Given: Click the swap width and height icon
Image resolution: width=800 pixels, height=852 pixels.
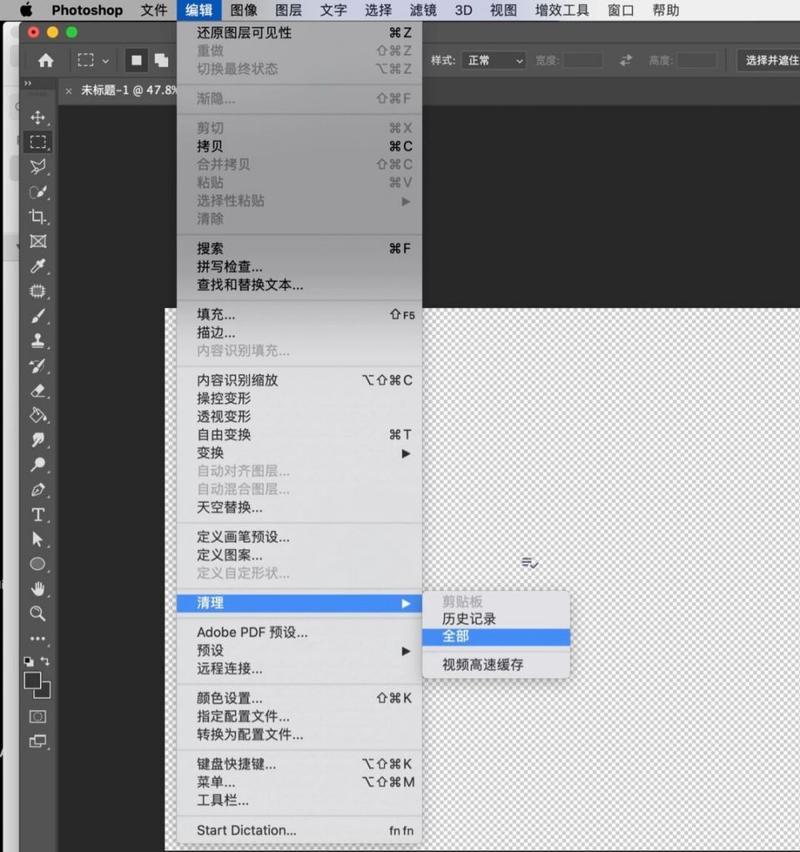Looking at the screenshot, I should coord(626,60).
